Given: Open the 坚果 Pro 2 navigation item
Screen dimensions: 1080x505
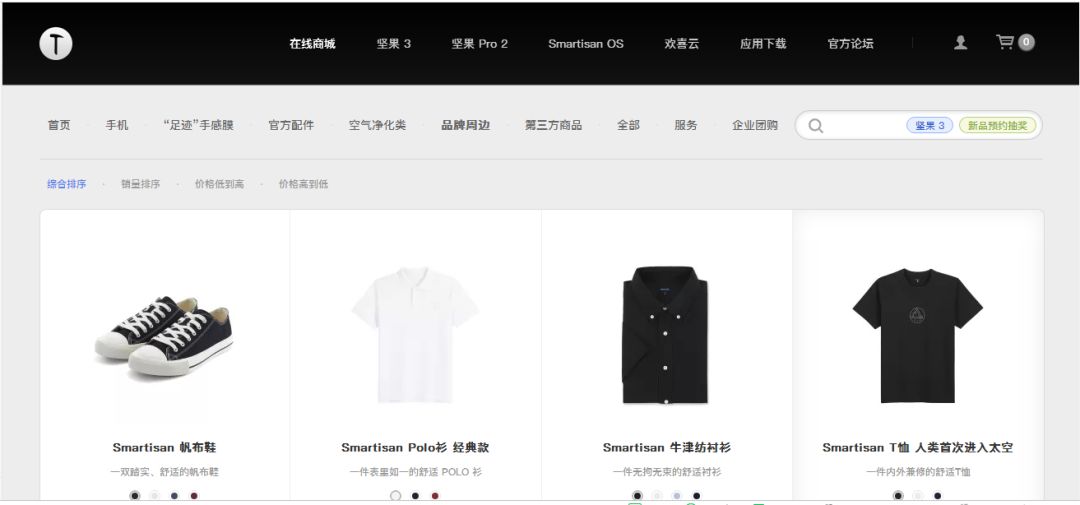Looking at the screenshot, I should (479, 43).
